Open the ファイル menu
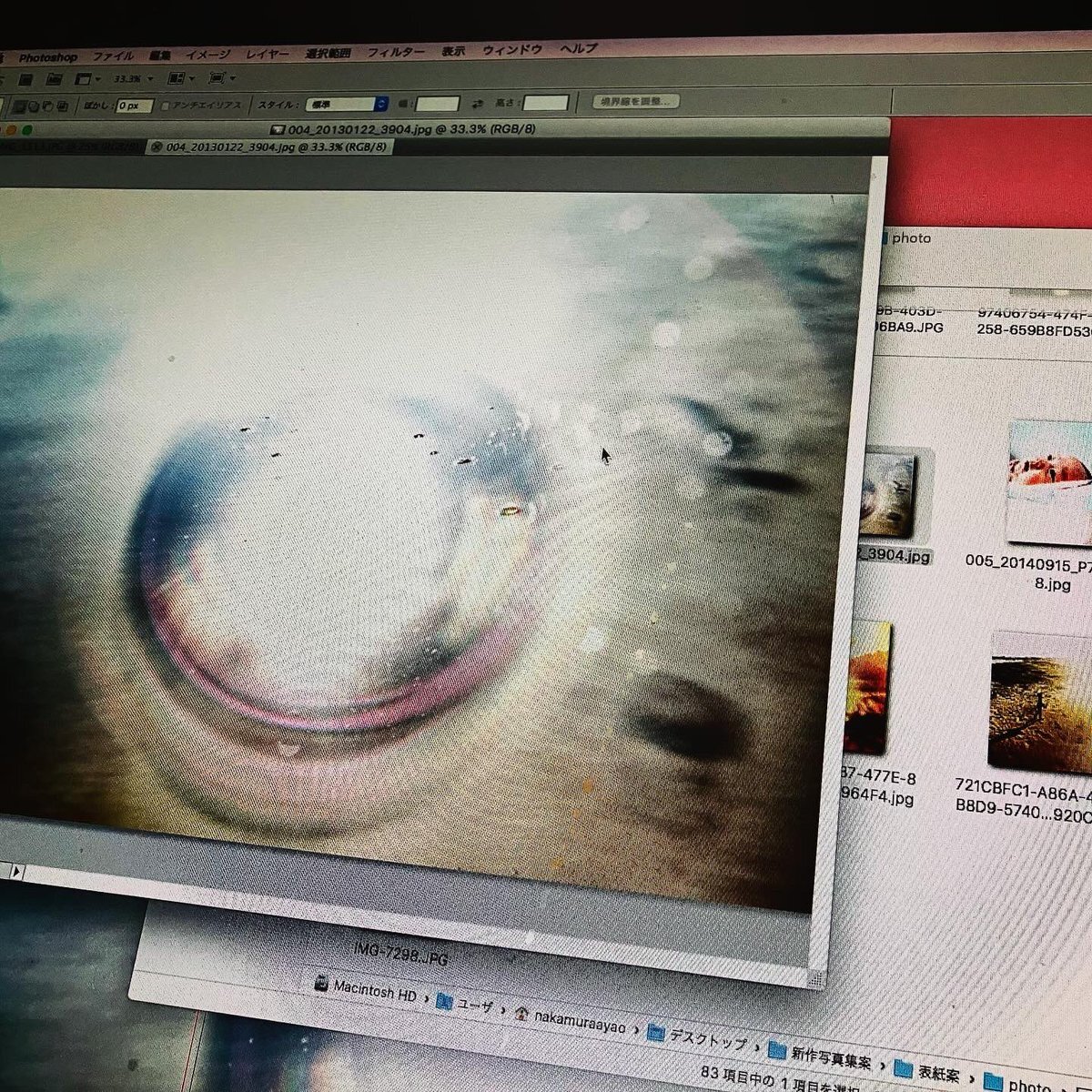The image size is (1092, 1092). 113,56
